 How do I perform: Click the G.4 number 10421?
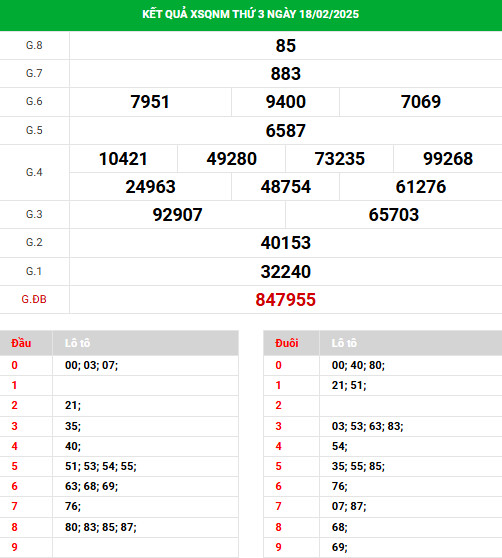pos(123,159)
